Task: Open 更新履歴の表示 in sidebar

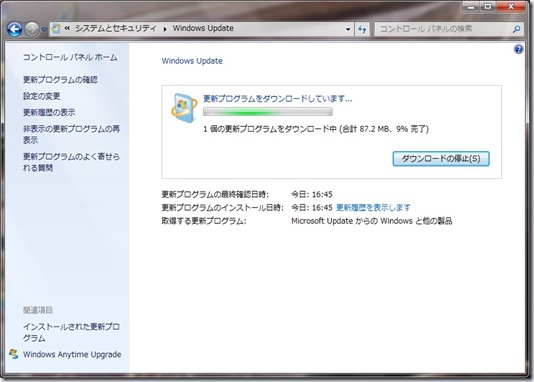Action: (49, 112)
